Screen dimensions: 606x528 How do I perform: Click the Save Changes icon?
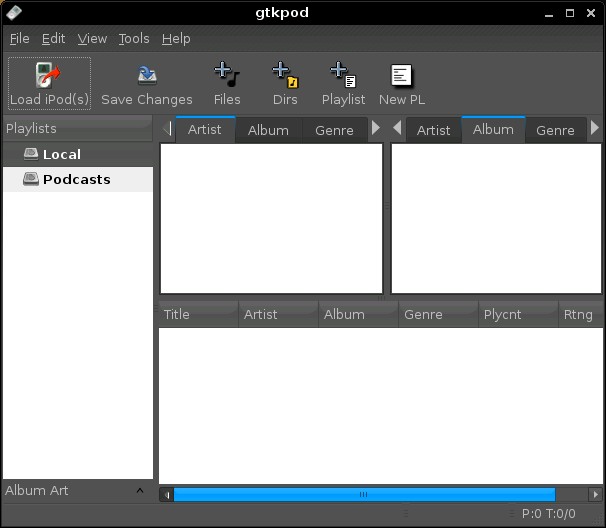(147, 75)
